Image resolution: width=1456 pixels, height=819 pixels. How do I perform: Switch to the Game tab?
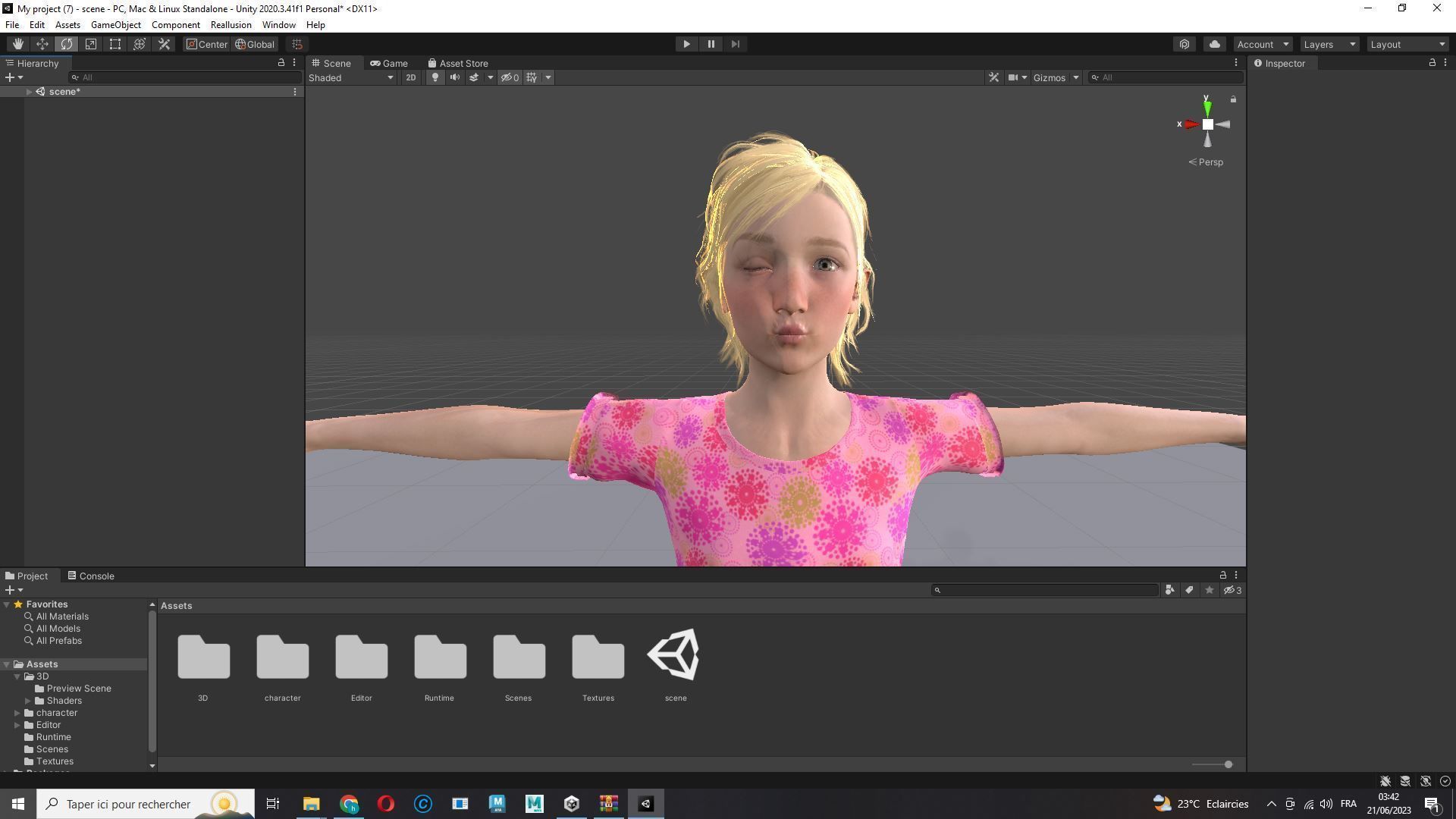tap(389, 64)
